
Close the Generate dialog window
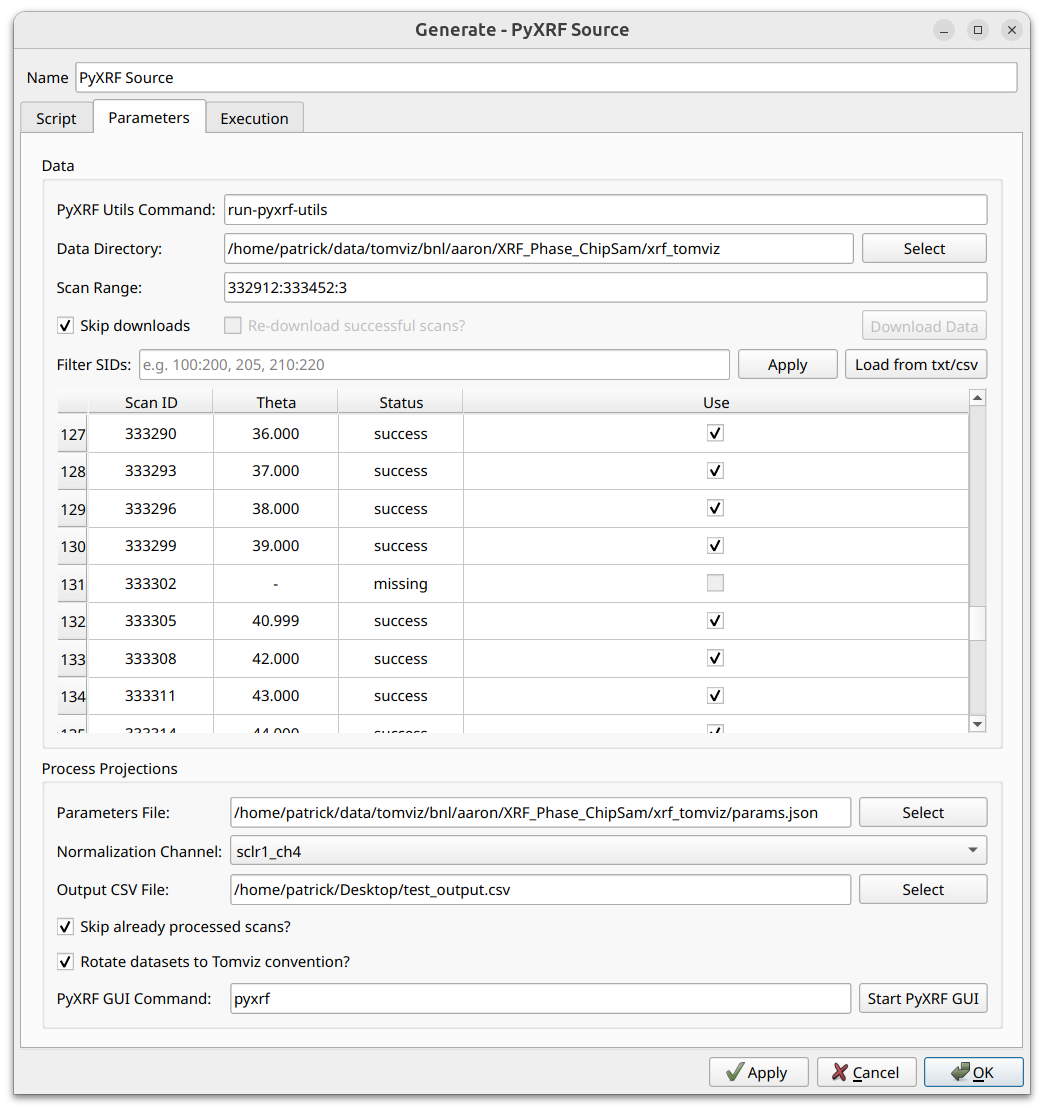pos(1011,30)
